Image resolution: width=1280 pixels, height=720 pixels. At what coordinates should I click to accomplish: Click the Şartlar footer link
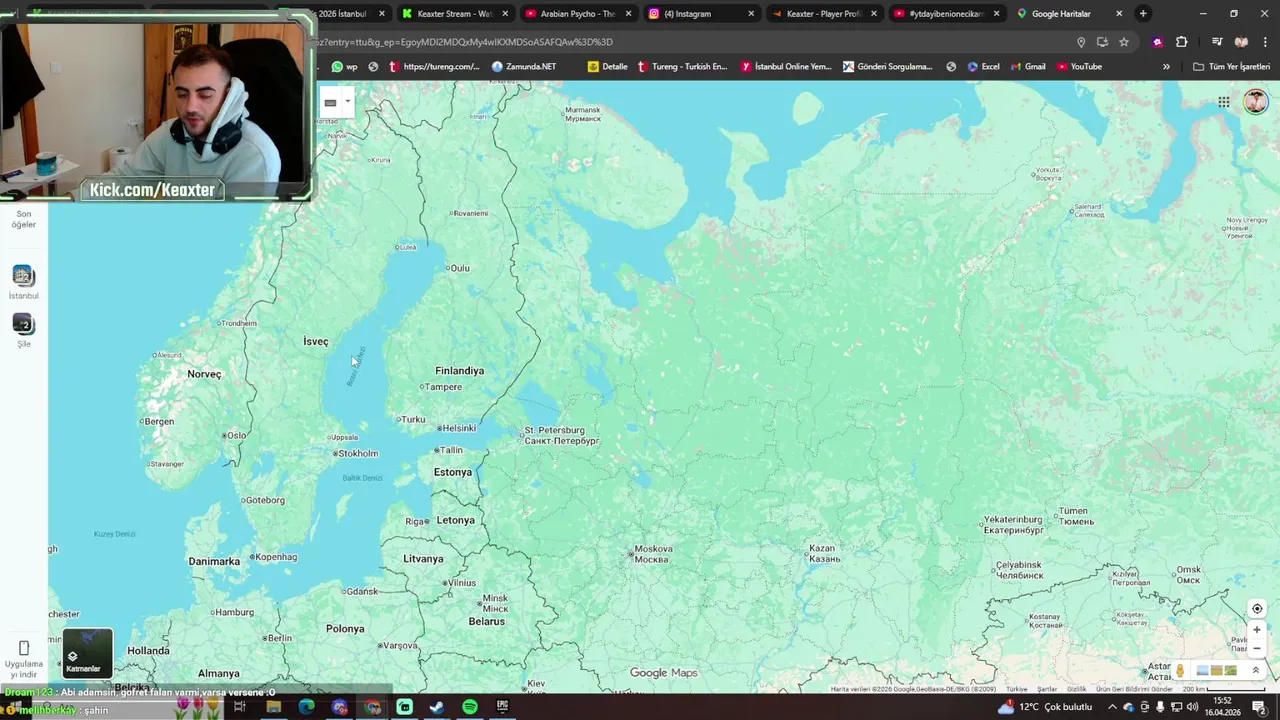pos(1047,689)
